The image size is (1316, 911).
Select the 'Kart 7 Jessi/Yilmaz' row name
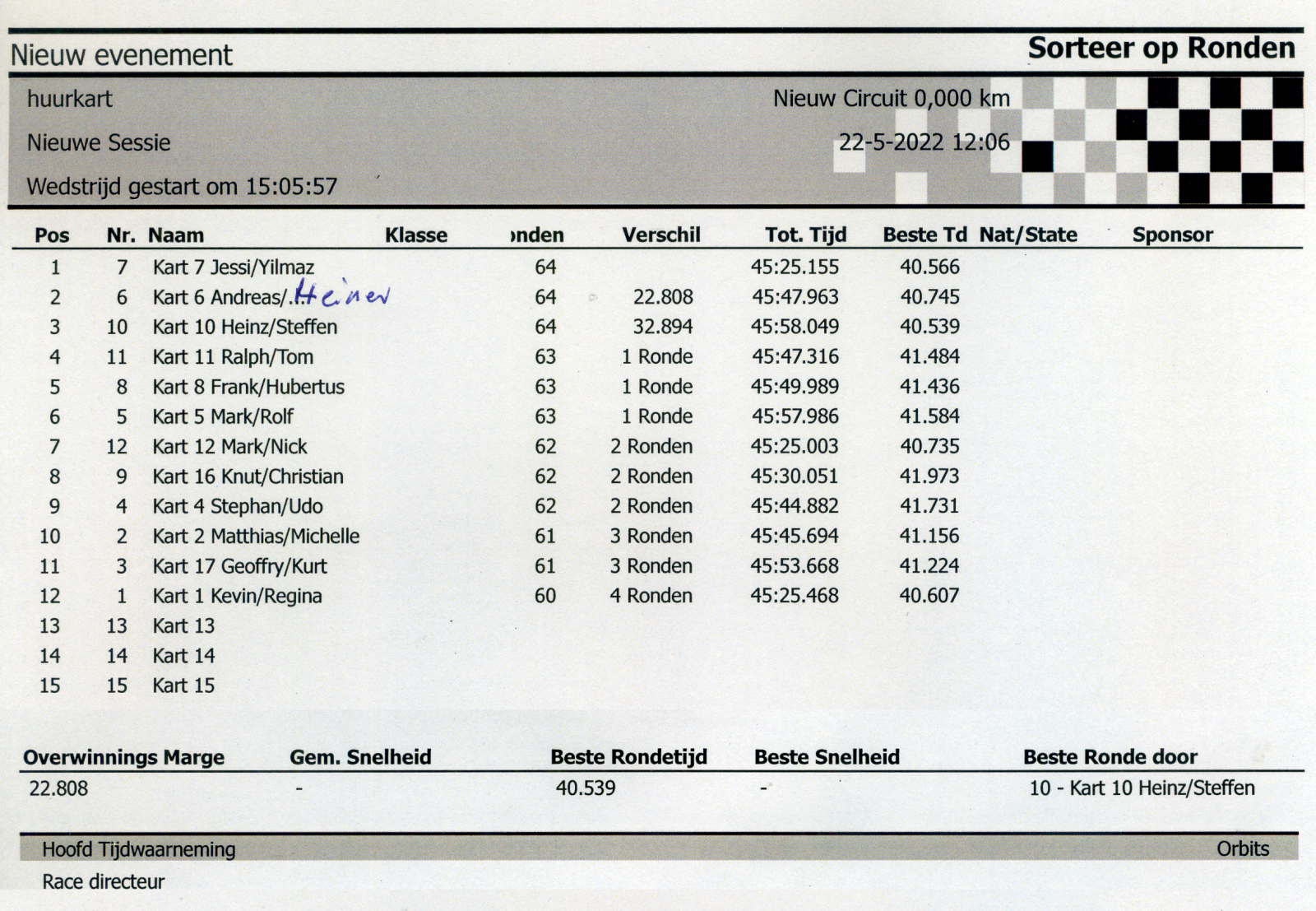[x=234, y=267]
